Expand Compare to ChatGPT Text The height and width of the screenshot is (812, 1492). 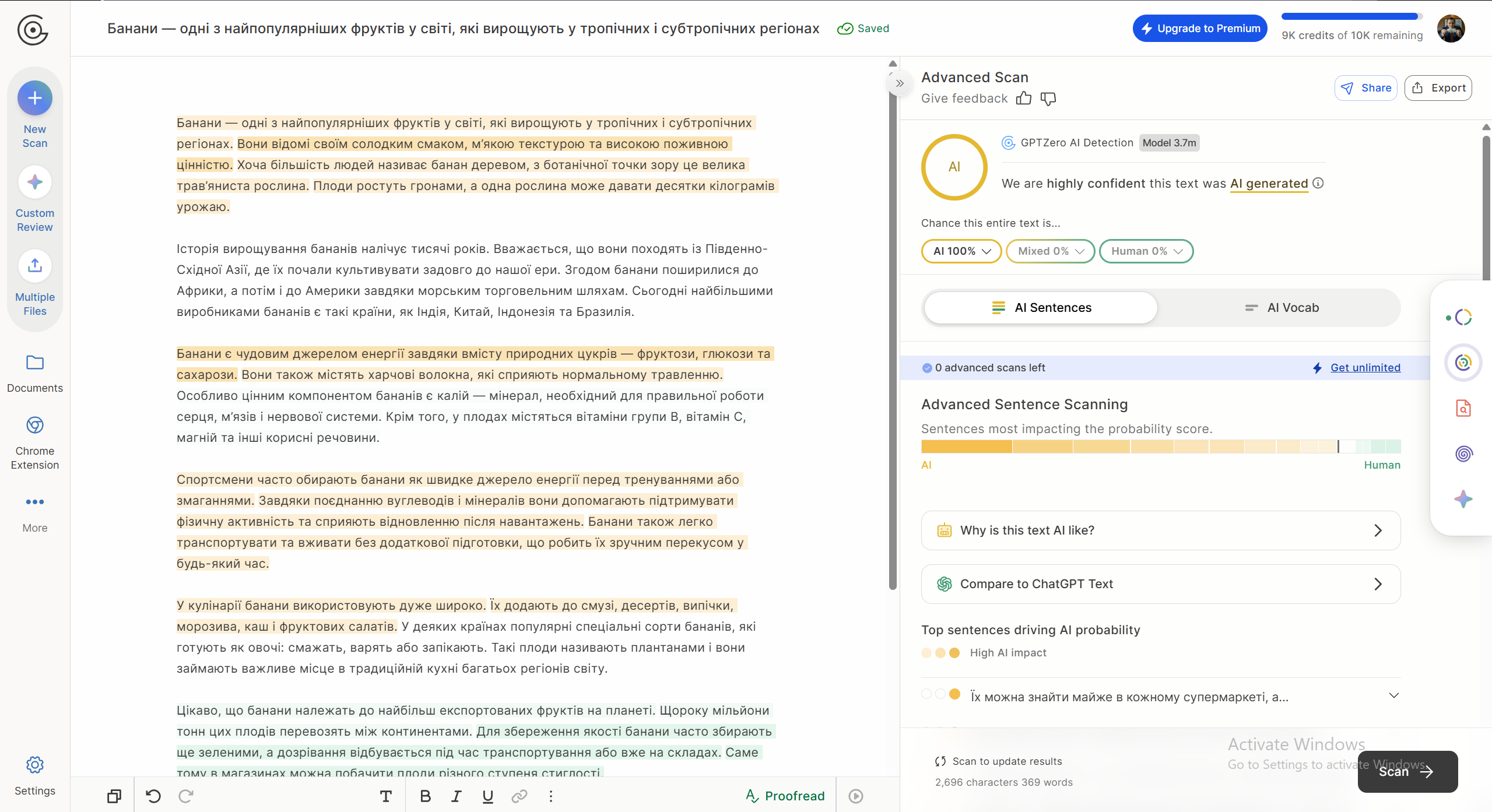1161,584
